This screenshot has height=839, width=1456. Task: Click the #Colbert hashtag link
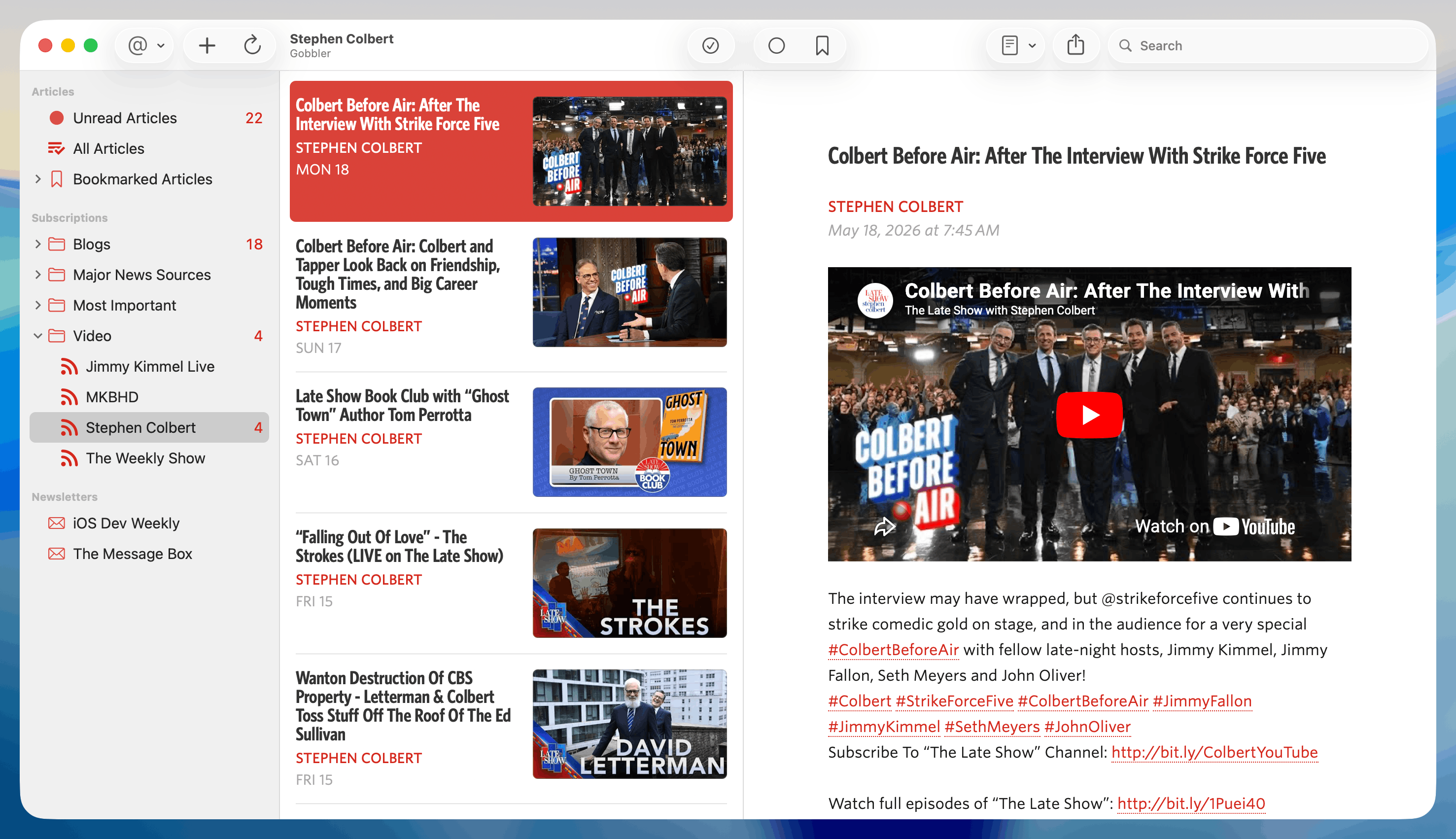(859, 701)
